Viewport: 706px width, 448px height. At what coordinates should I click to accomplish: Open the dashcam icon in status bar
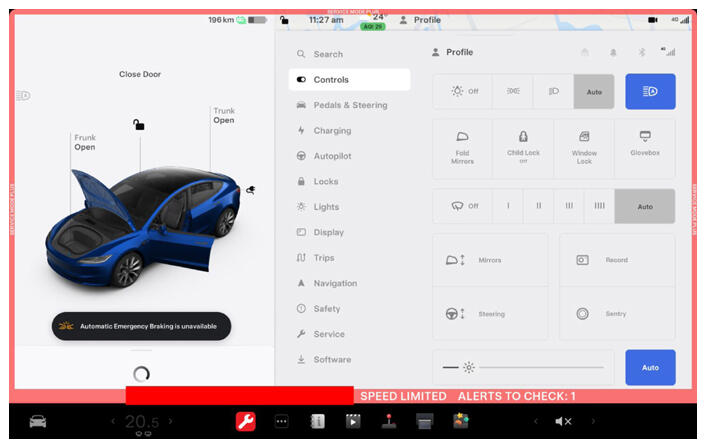(x=652, y=20)
